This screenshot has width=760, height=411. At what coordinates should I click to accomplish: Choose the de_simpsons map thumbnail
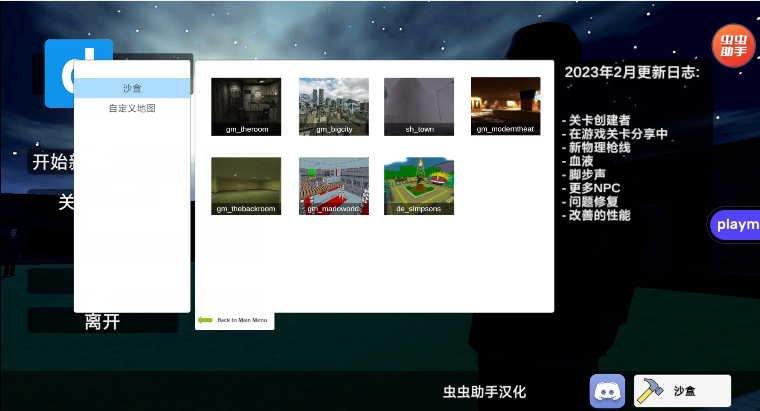(419, 186)
